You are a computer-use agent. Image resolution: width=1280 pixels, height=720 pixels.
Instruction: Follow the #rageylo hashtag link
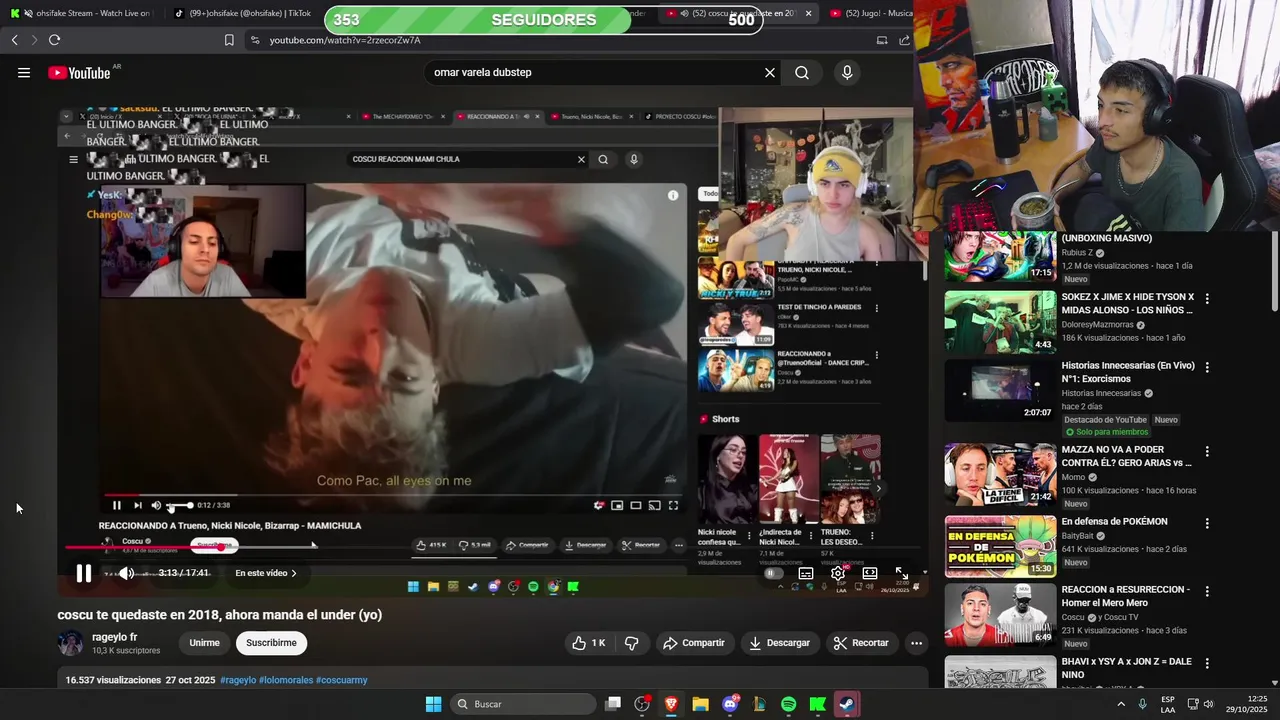[x=238, y=680]
